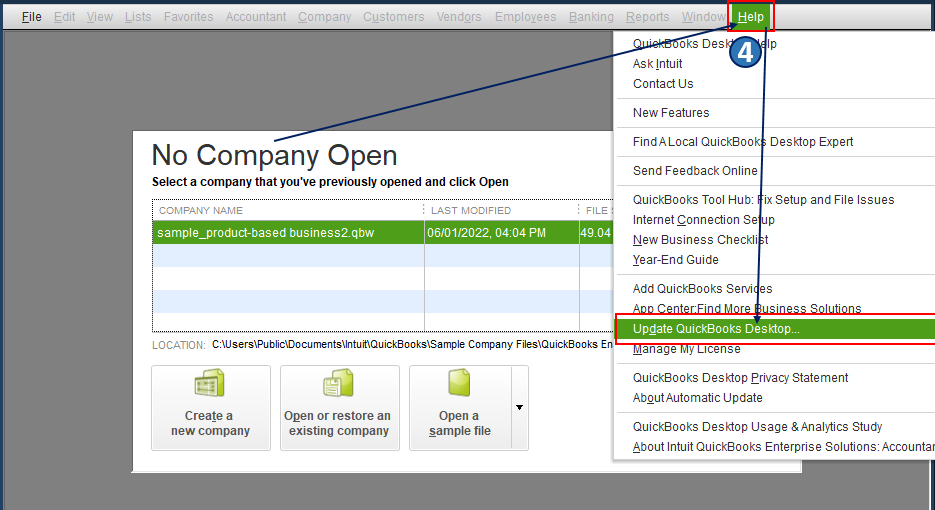Choose Manage My License
This screenshot has width=935, height=510.
686,349
